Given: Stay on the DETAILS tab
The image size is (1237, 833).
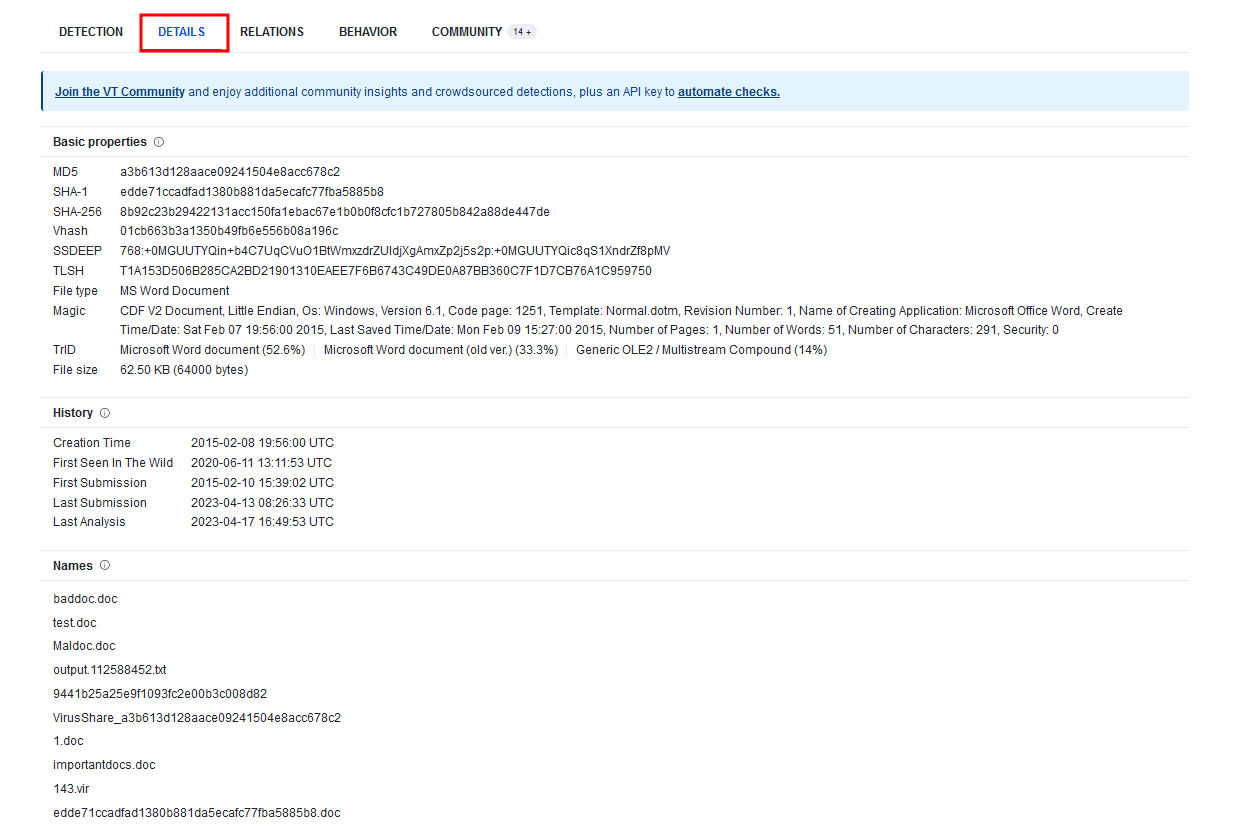Looking at the screenshot, I should click(183, 31).
